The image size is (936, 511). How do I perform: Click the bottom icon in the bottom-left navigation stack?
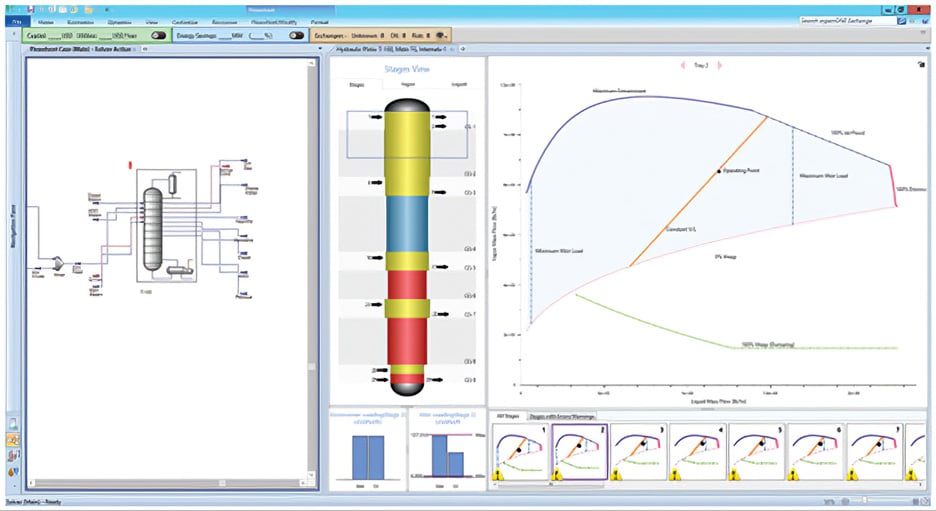tap(12, 471)
